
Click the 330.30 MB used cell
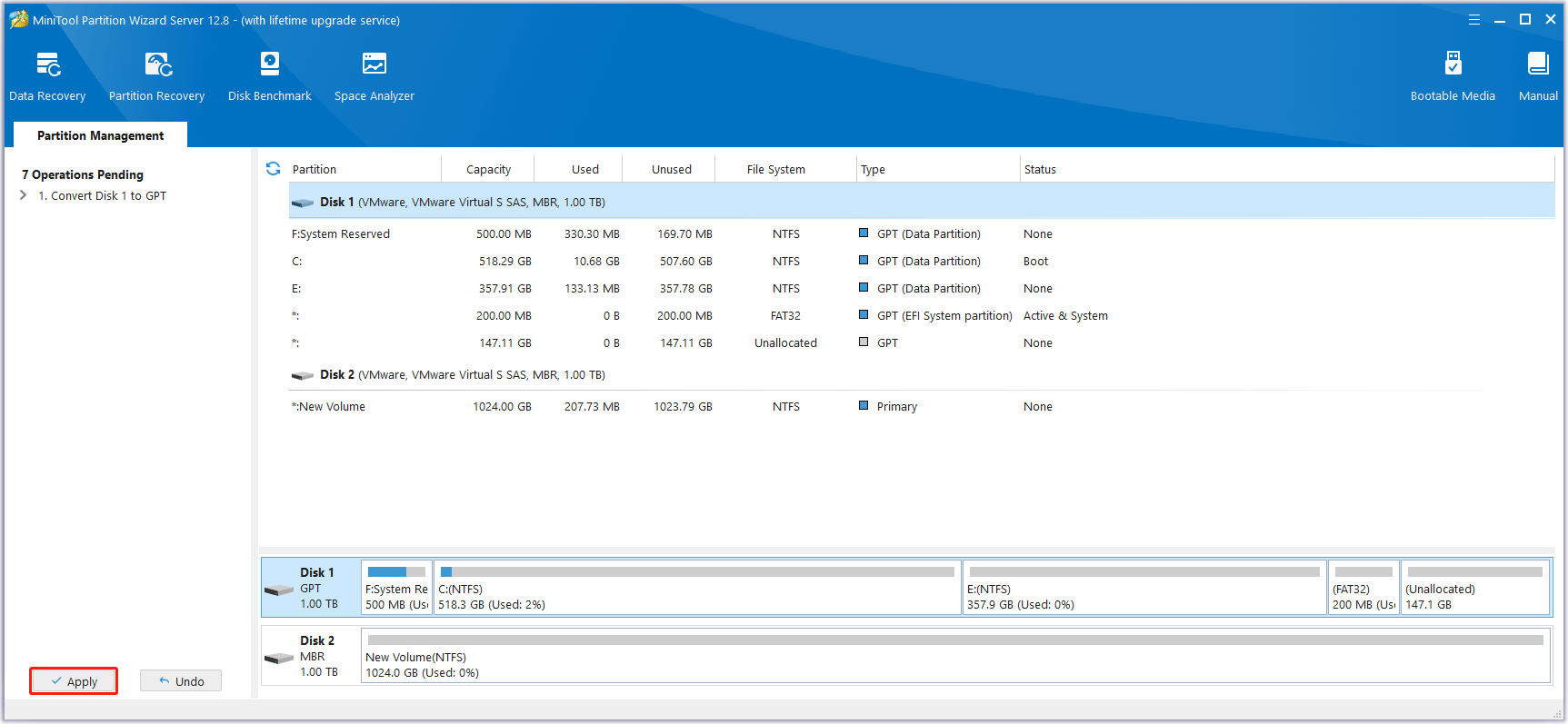(592, 233)
